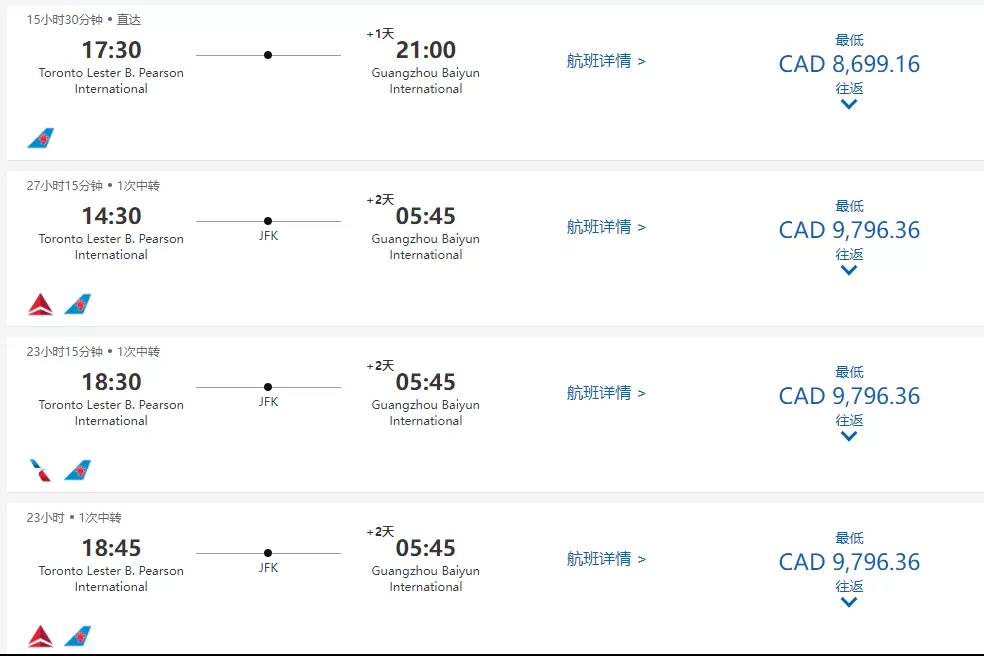Click the Delta logo on 18:45 flight

[41, 637]
